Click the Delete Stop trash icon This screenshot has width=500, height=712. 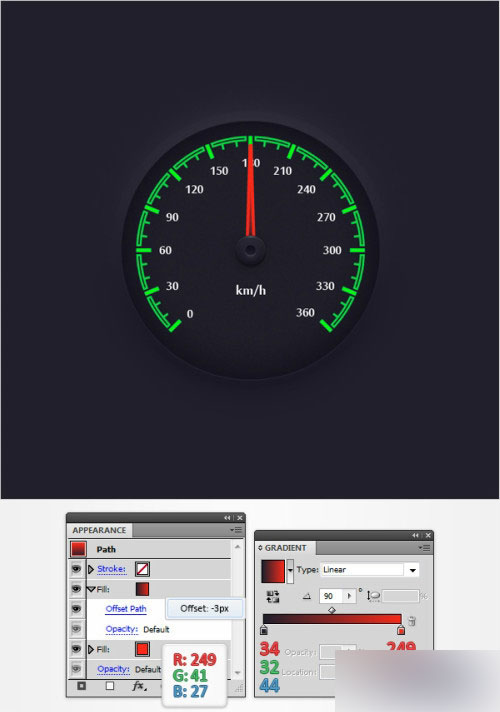412,621
